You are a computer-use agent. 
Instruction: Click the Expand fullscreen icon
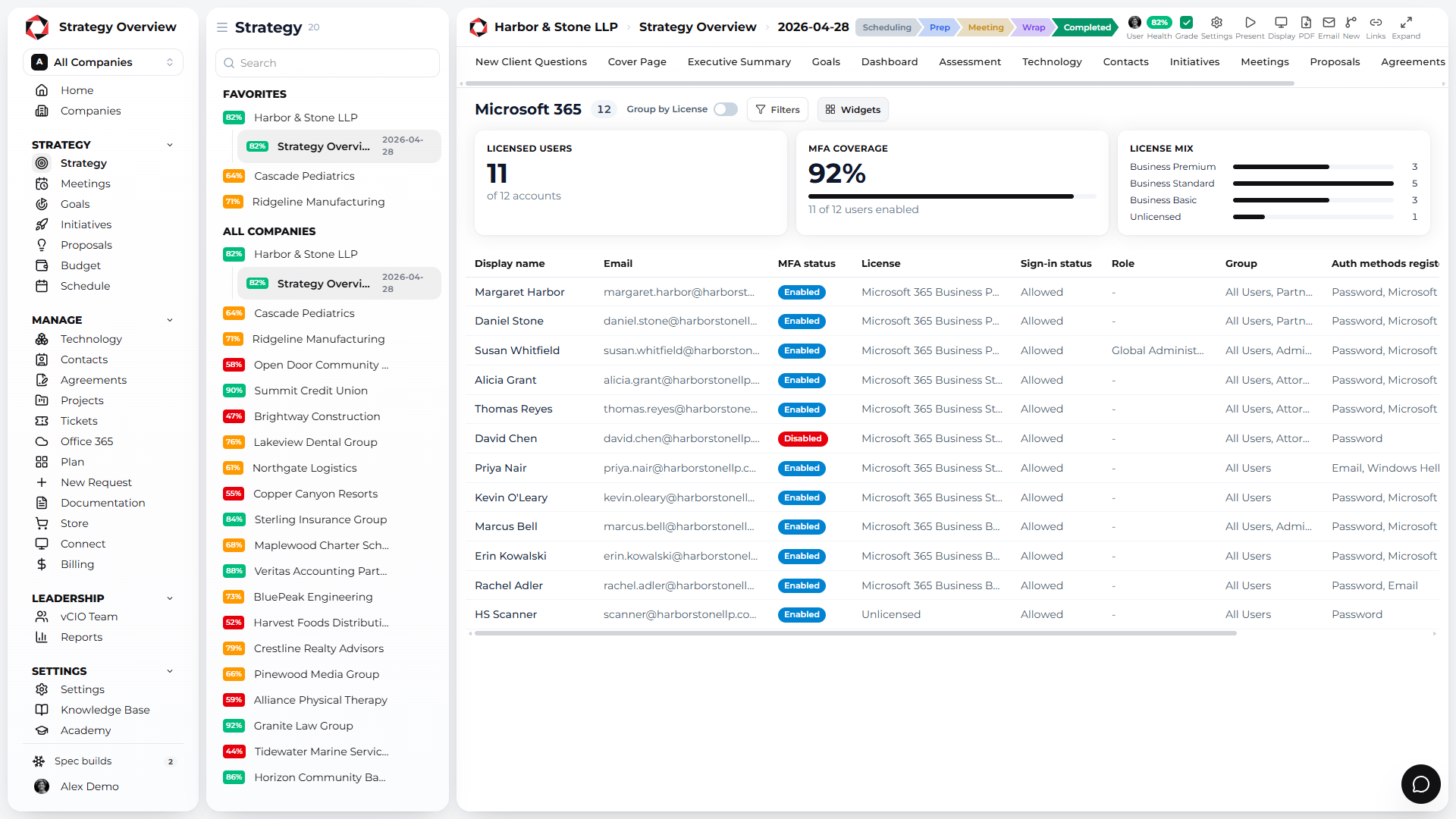pos(1406,23)
